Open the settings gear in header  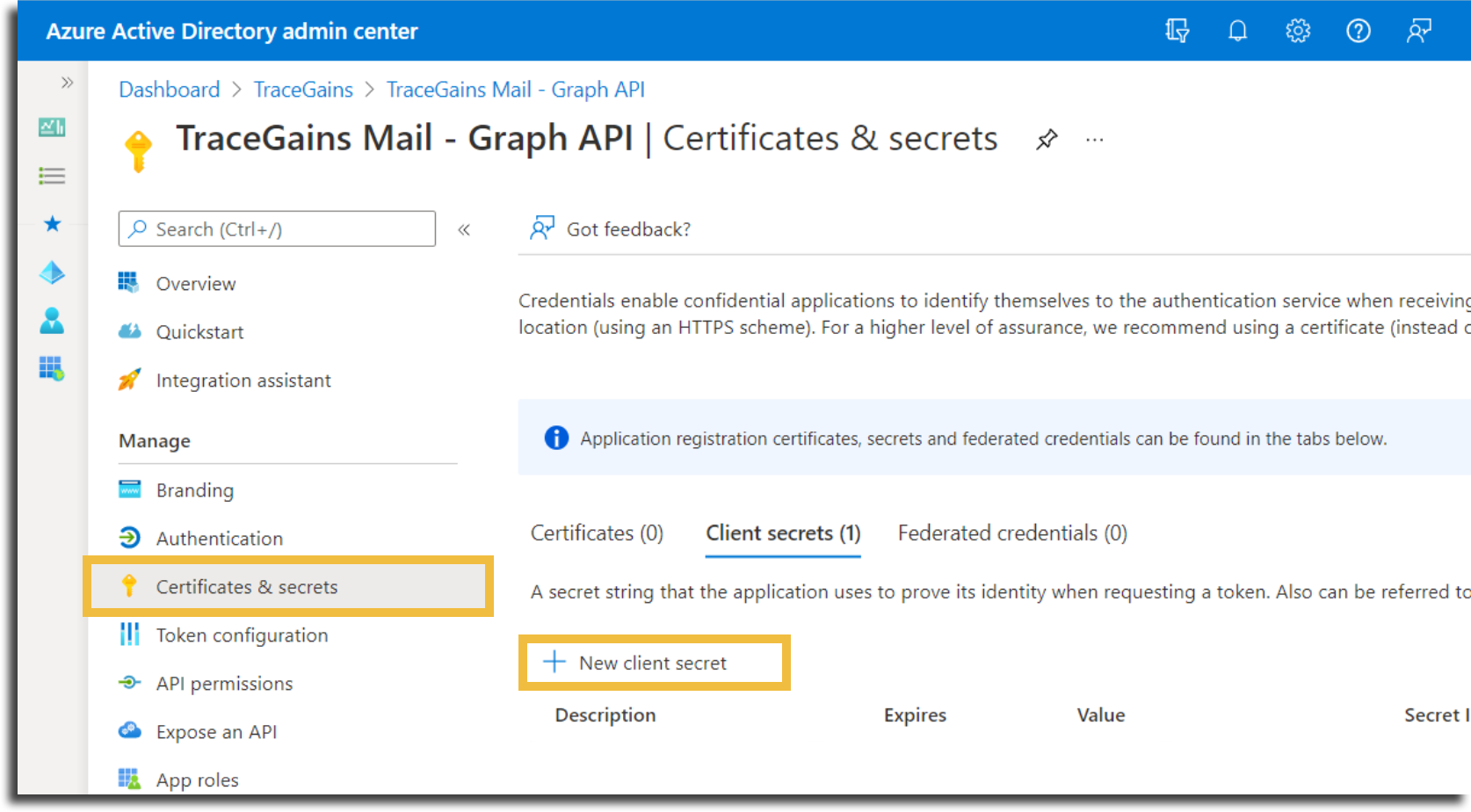(x=1298, y=31)
